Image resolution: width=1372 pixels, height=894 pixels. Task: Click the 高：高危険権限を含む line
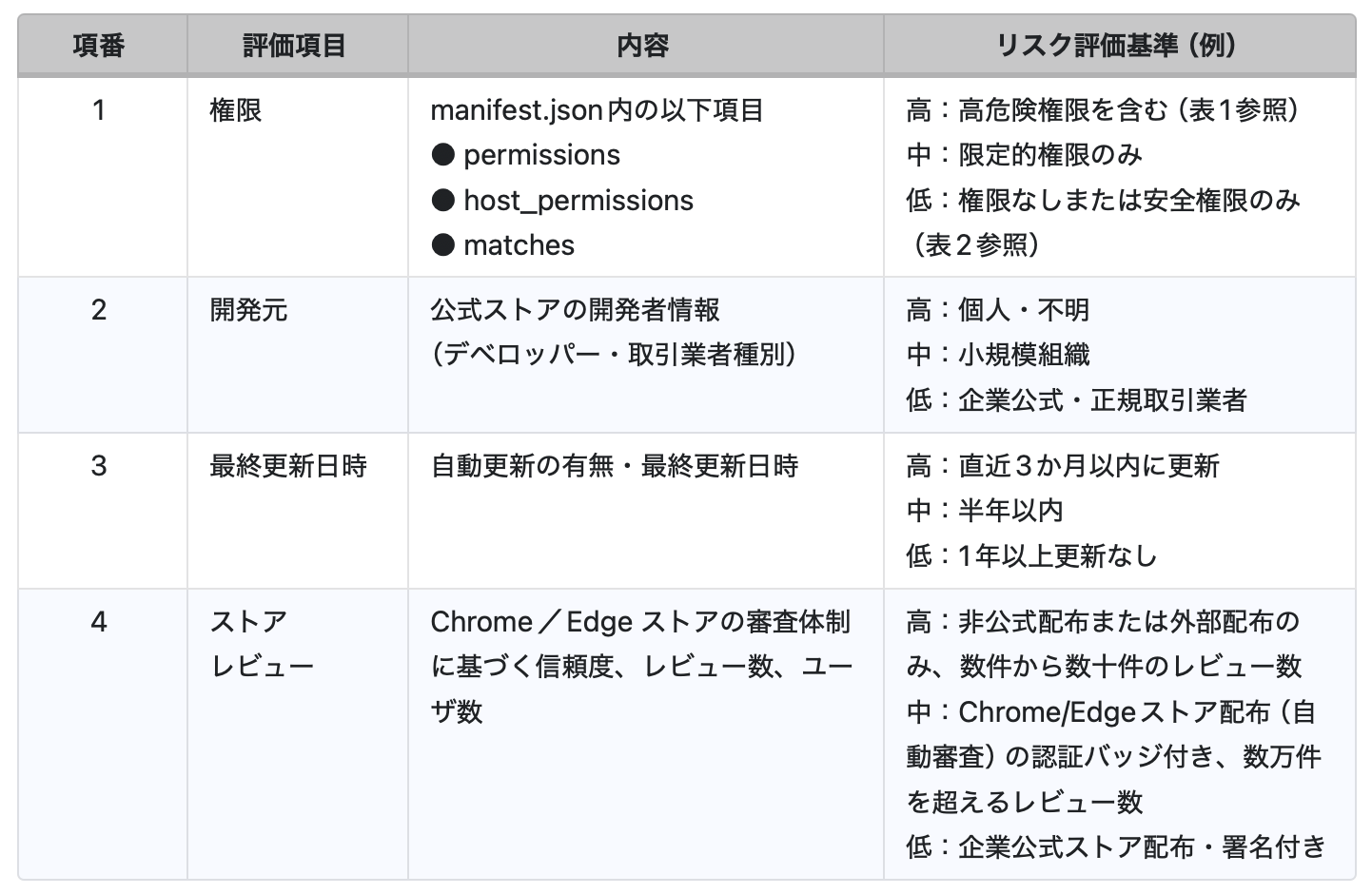coord(1102,110)
